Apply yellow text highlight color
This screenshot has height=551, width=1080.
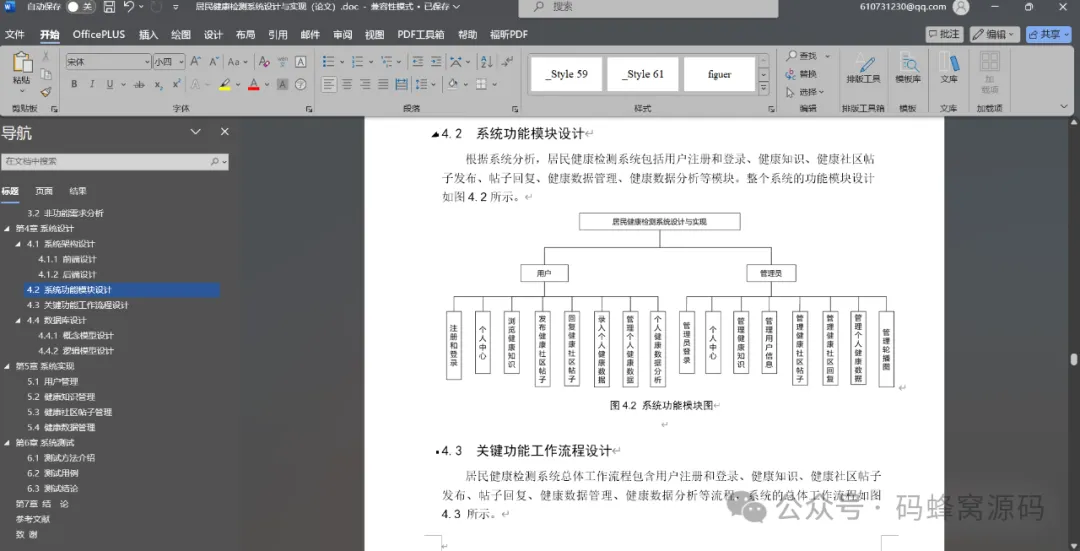pos(225,84)
